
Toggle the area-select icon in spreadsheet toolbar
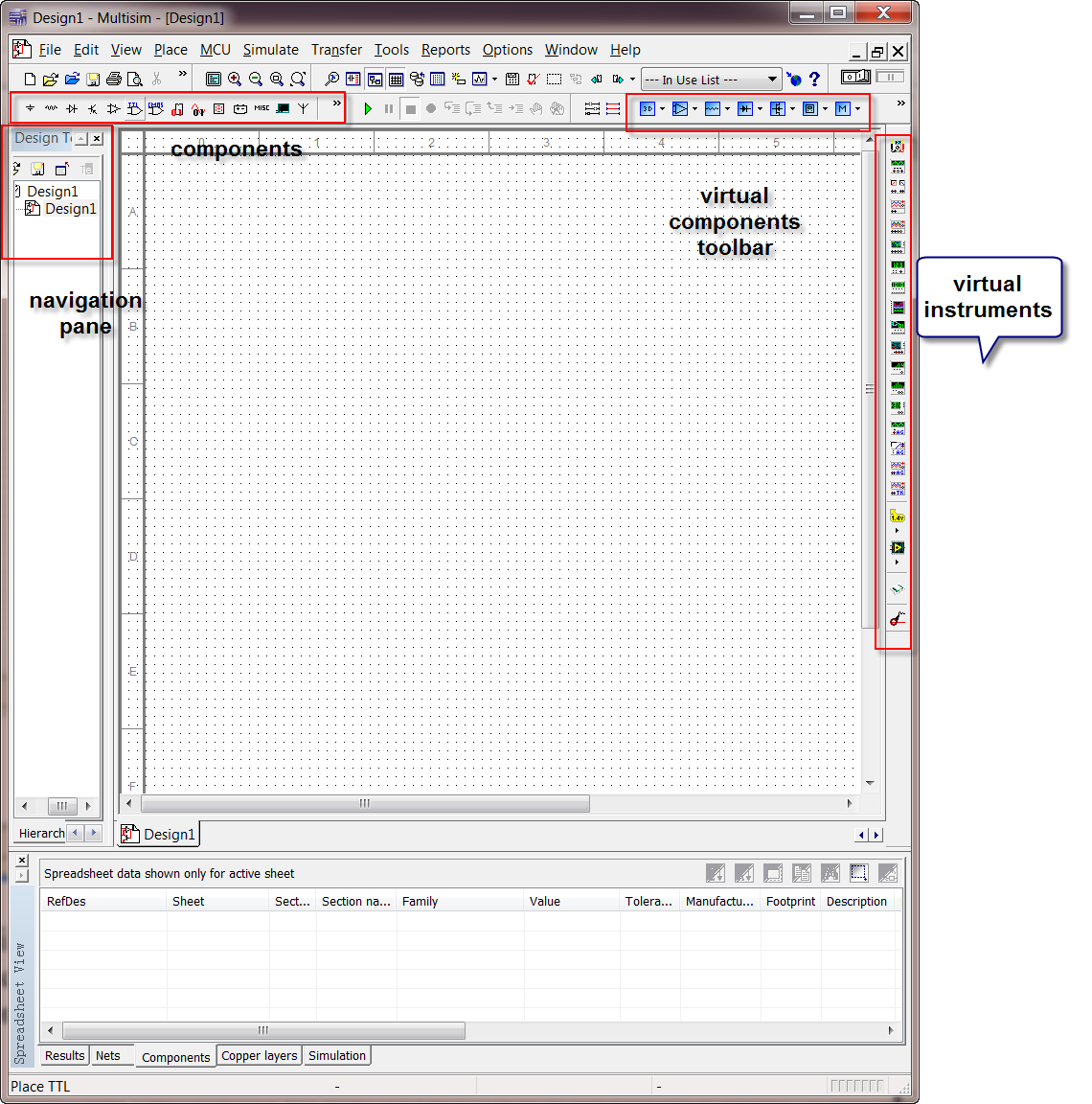(x=858, y=873)
